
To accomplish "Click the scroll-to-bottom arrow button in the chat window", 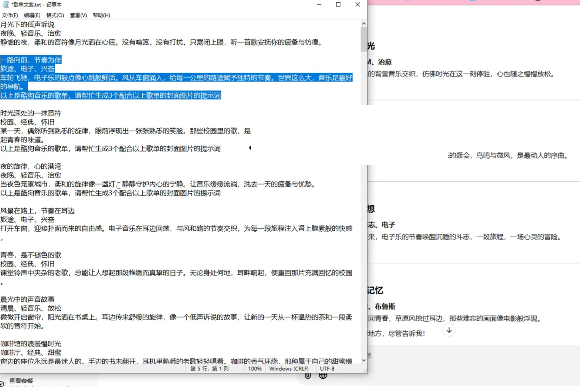I will (449, 330).
